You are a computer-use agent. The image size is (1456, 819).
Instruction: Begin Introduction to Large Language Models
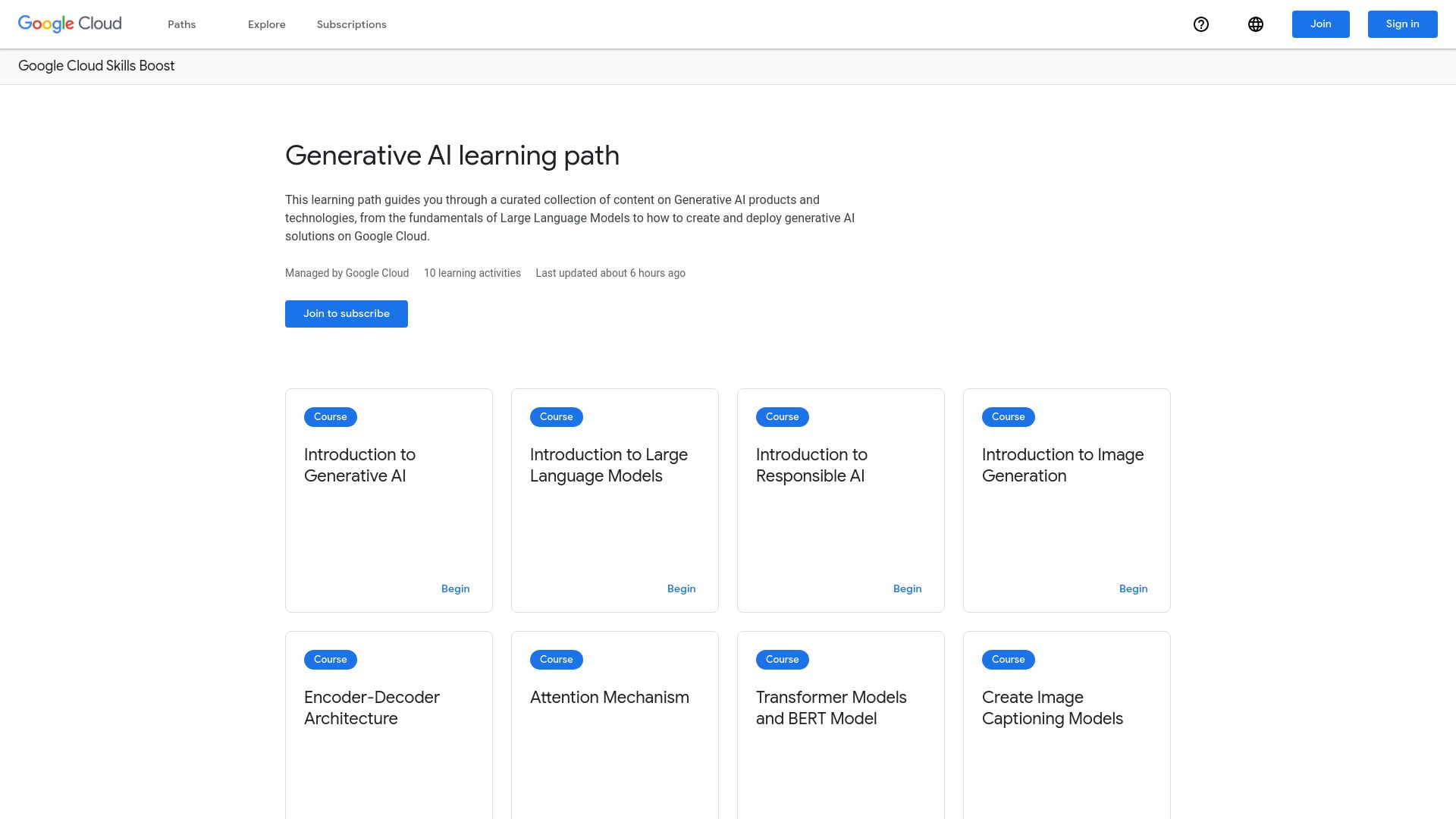point(682,589)
